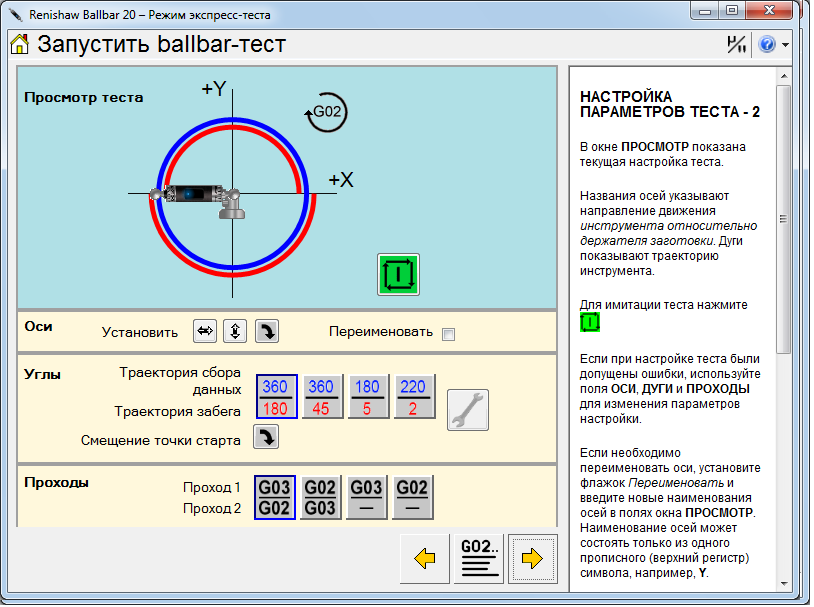814x607 pixels.
Task: Select the G03/G02 passes option
Action: [x=275, y=497]
